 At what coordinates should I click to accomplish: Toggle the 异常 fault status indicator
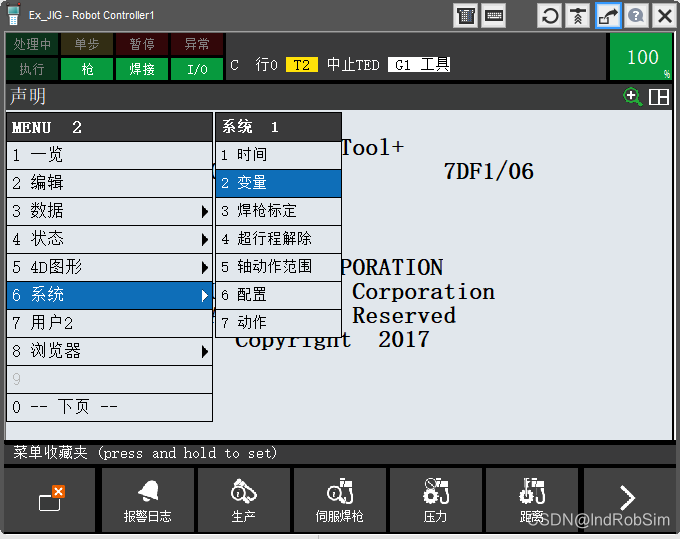197,44
